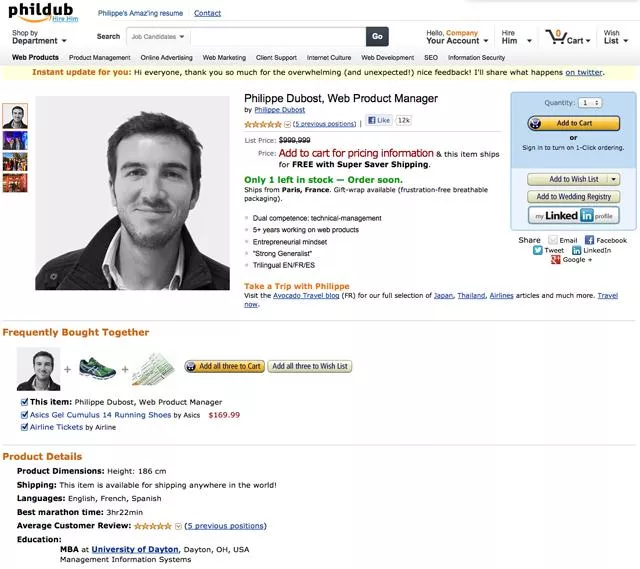
Task: Uncheck the Airline Tickets checkbox
Action: point(24,427)
